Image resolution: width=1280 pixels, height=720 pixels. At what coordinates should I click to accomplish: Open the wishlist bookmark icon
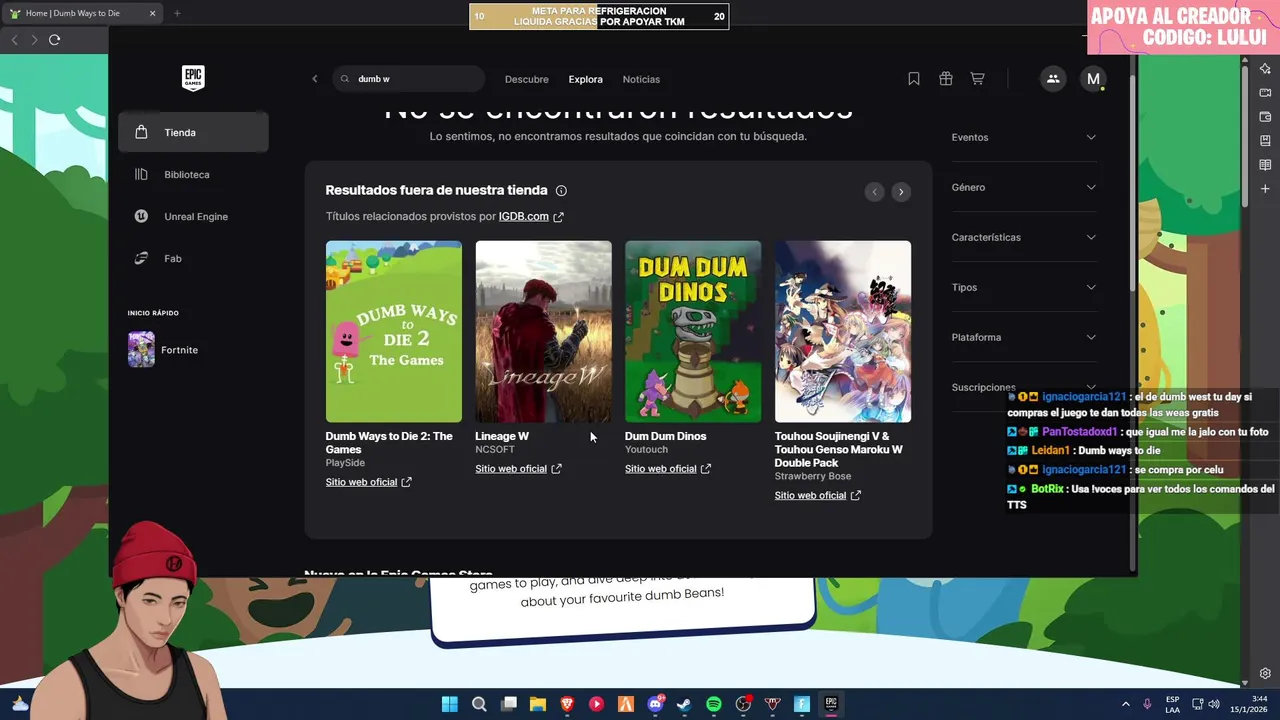tap(914, 79)
